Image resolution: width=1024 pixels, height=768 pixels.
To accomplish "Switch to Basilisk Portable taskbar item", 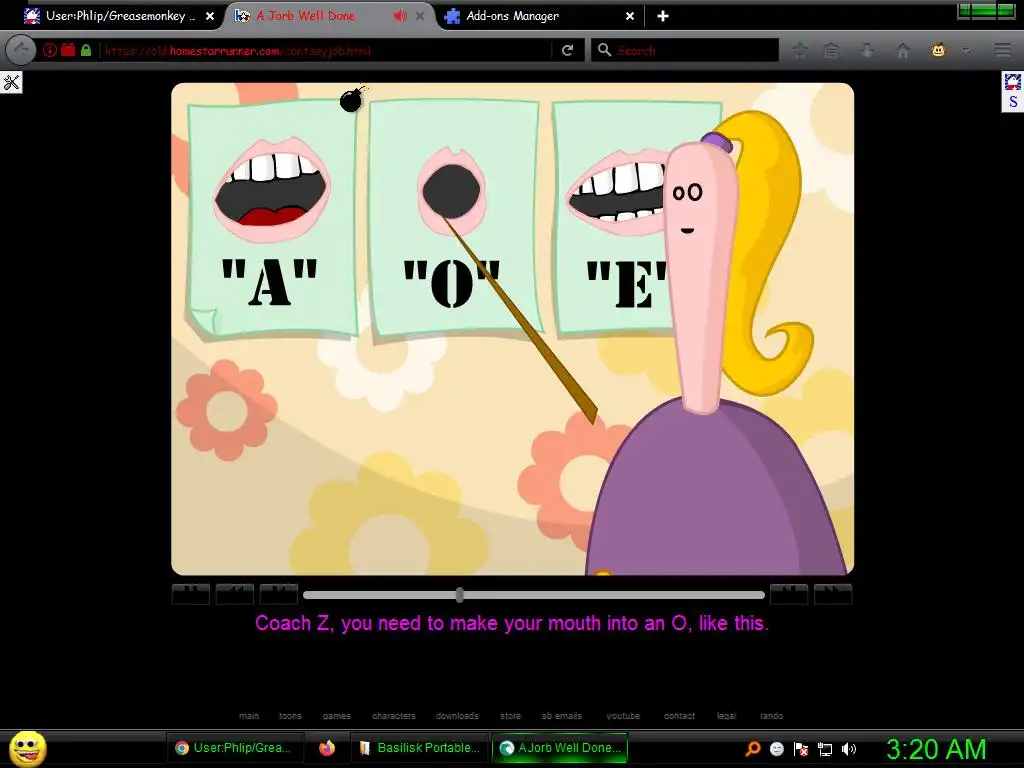I will pyautogui.click(x=420, y=748).
